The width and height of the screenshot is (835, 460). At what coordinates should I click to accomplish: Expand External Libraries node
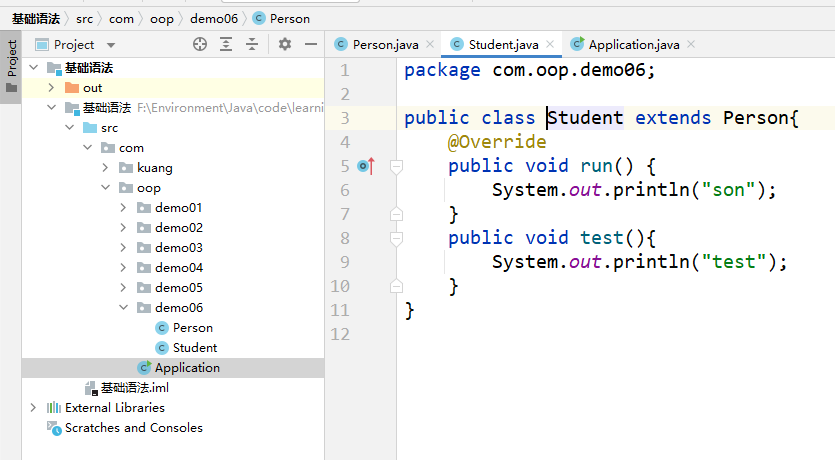pos(33,407)
